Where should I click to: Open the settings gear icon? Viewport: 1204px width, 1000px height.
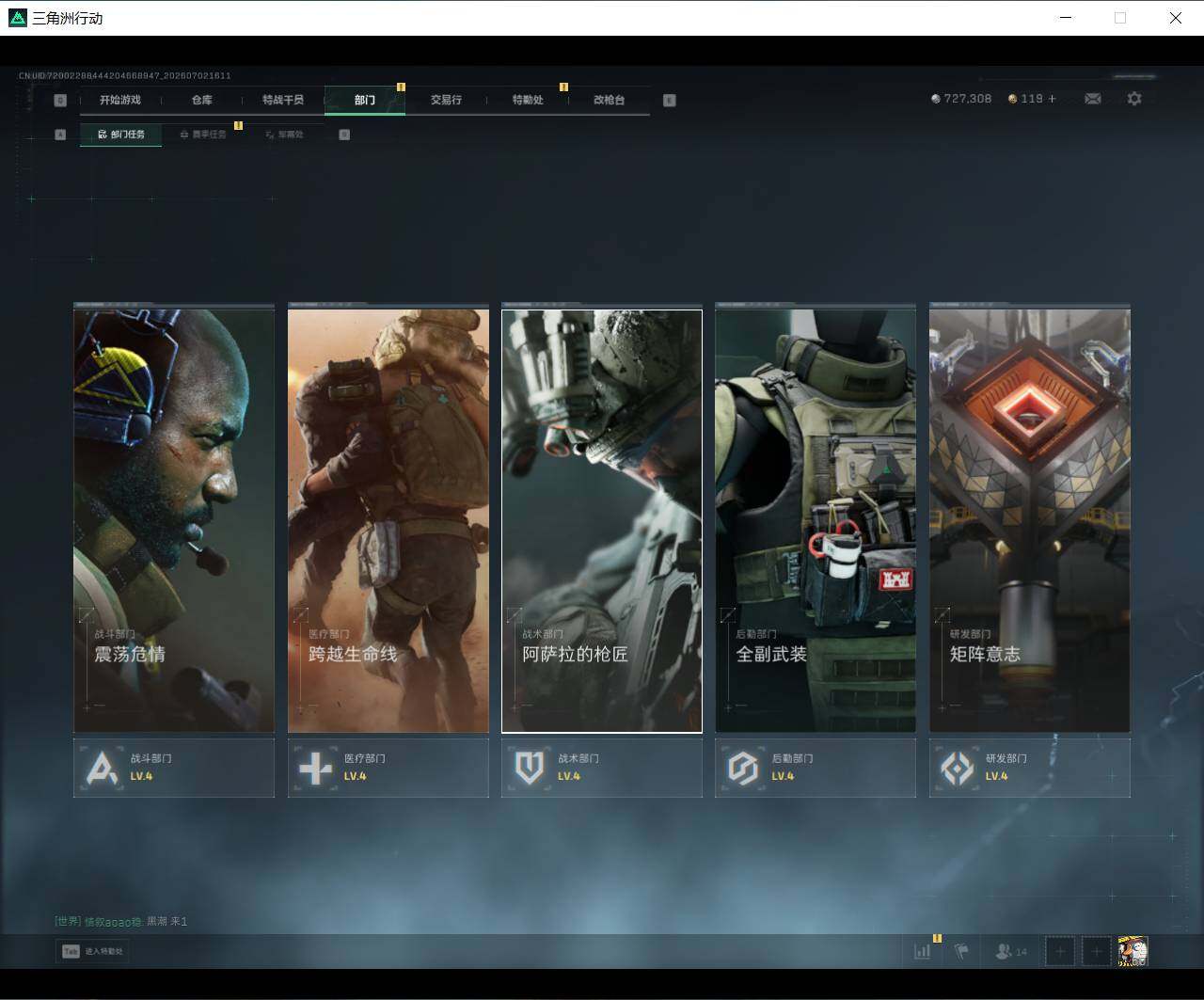point(1134,99)
